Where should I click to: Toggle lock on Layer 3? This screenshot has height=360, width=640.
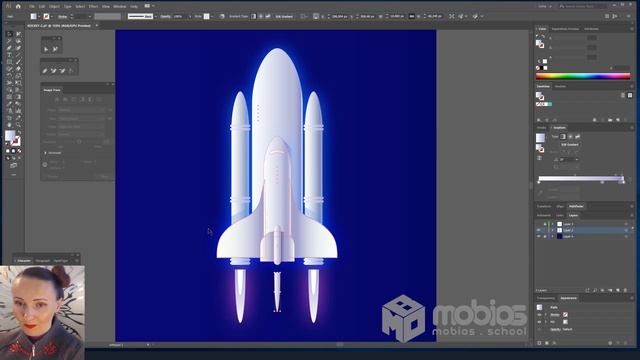coord(544,224)
